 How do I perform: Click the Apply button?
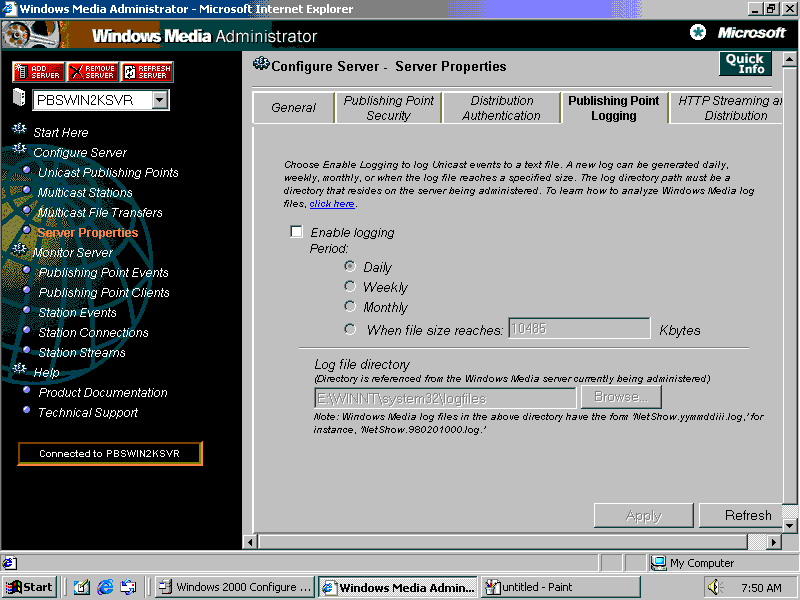(644, 515)
